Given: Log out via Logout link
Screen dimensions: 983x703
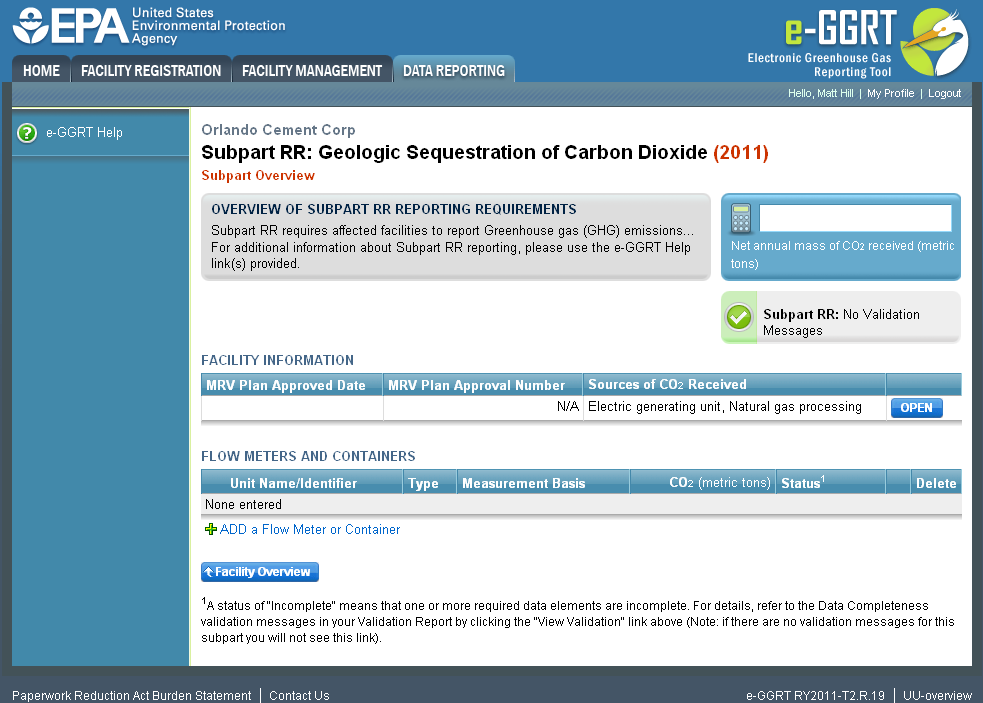Looking at the screenshot, I should [944, 93].
